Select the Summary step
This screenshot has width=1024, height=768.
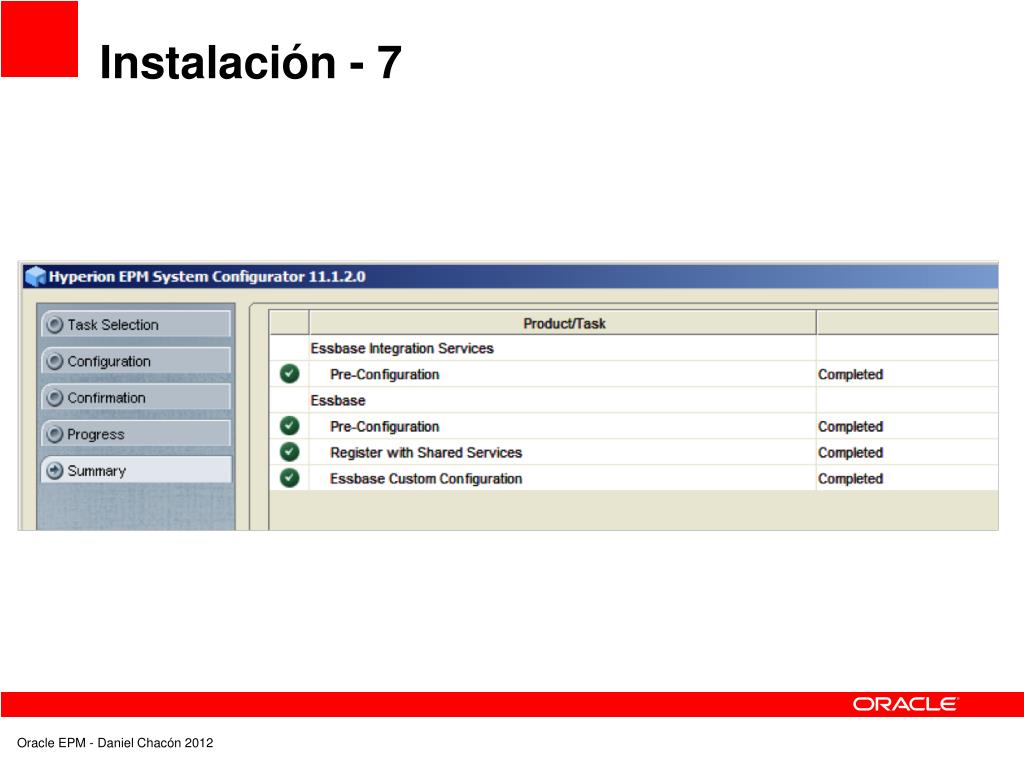pos(136,470)
